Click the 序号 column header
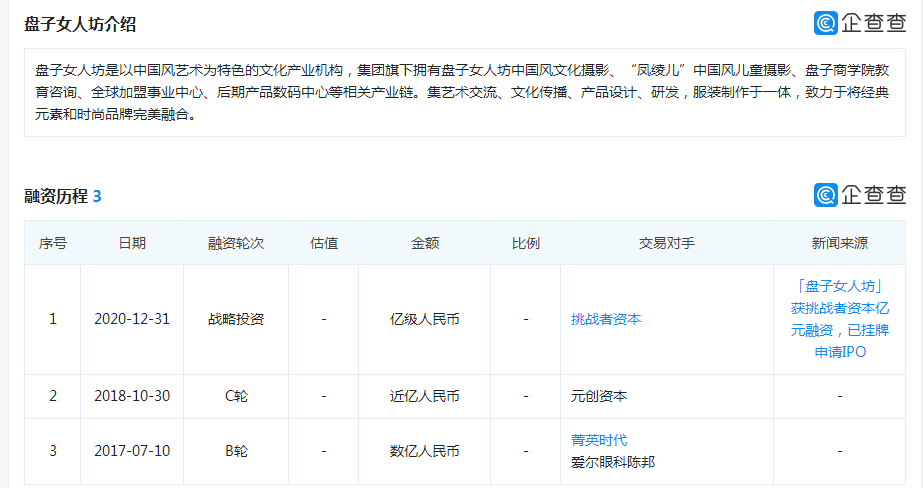The height and width of the screenshot is (488, 923). point(53,243)
